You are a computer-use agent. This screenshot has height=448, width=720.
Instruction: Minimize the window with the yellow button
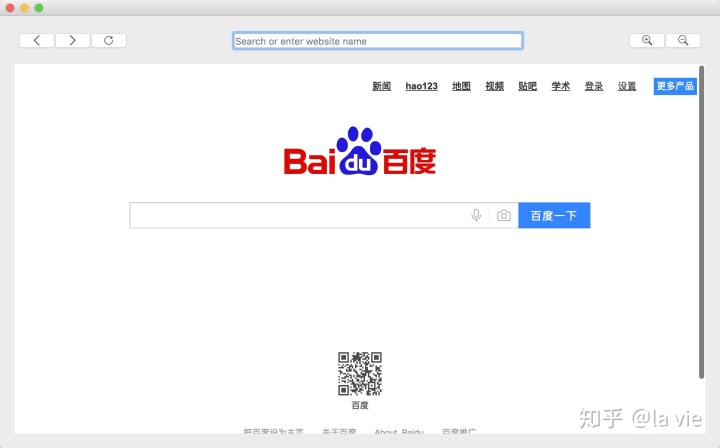coord(25,8)
